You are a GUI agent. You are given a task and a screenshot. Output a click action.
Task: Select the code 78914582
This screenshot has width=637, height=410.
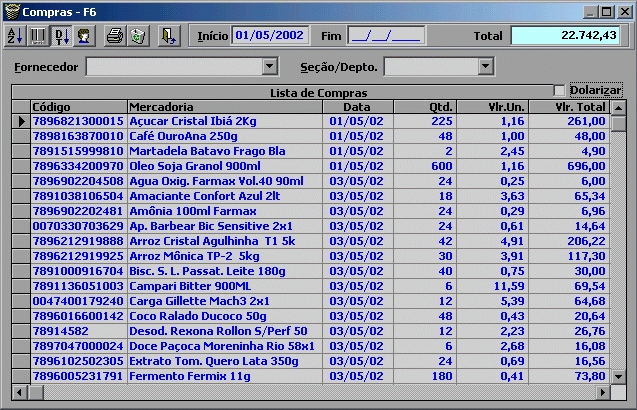pos(61,332)
